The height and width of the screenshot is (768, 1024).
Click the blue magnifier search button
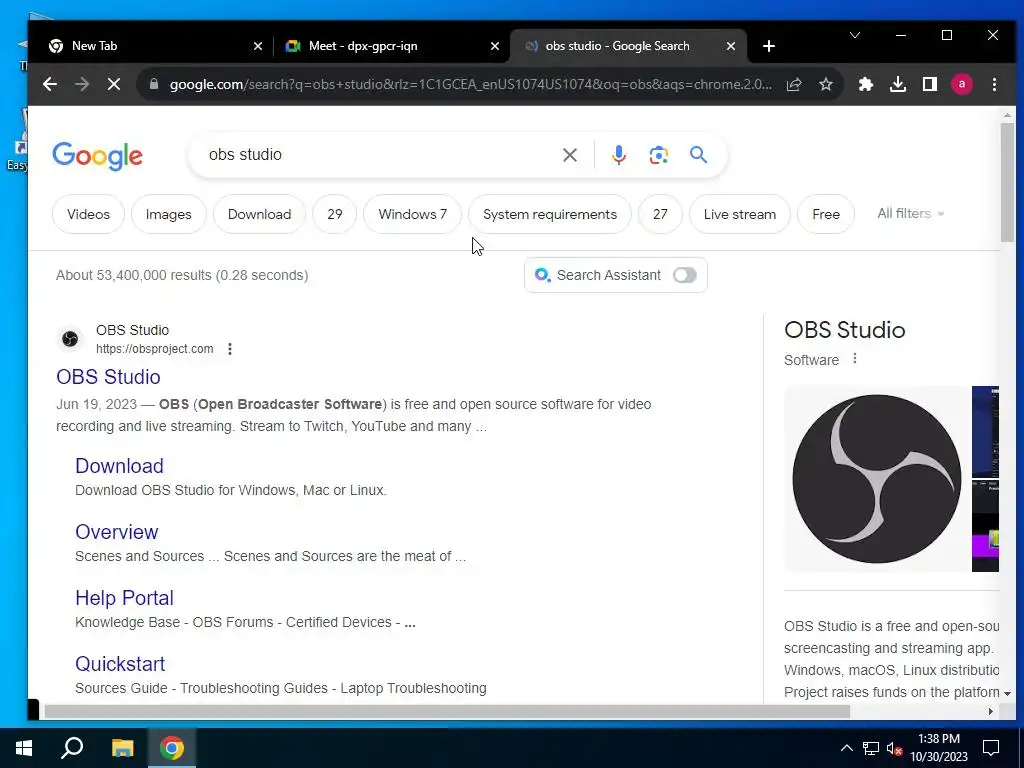tap(698, 155)
